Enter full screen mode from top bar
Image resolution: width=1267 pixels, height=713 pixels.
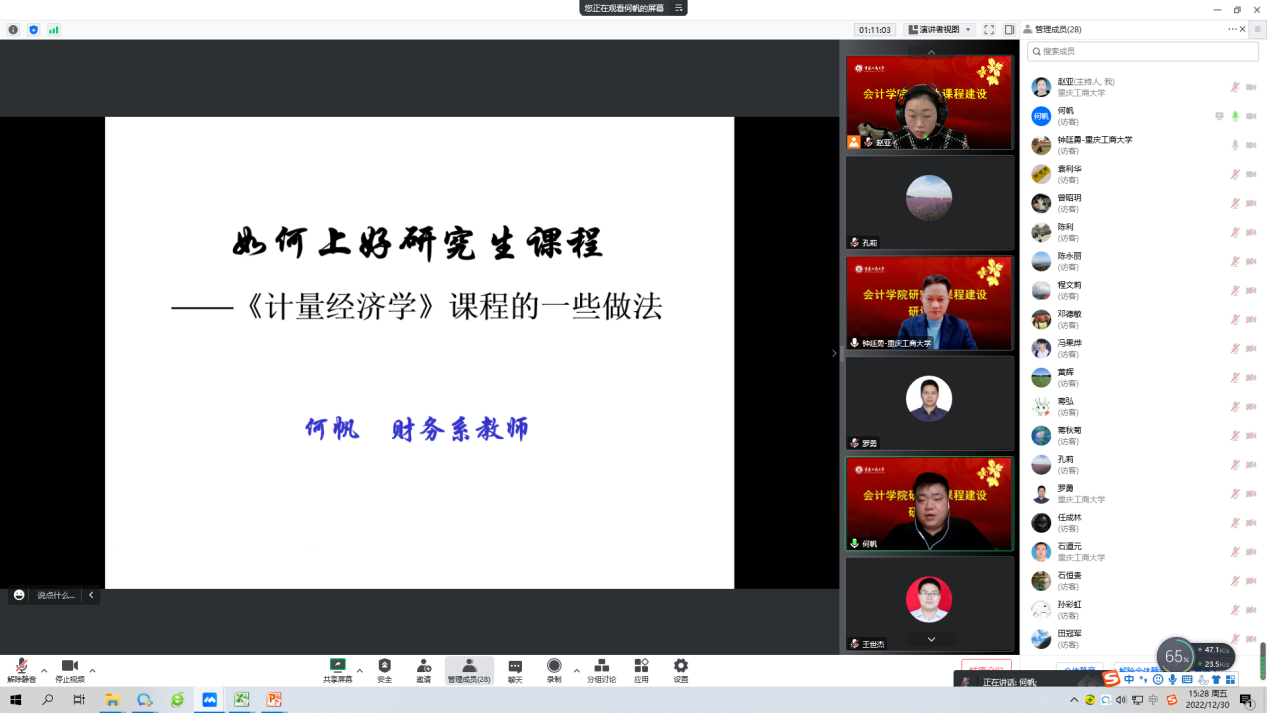989,30
